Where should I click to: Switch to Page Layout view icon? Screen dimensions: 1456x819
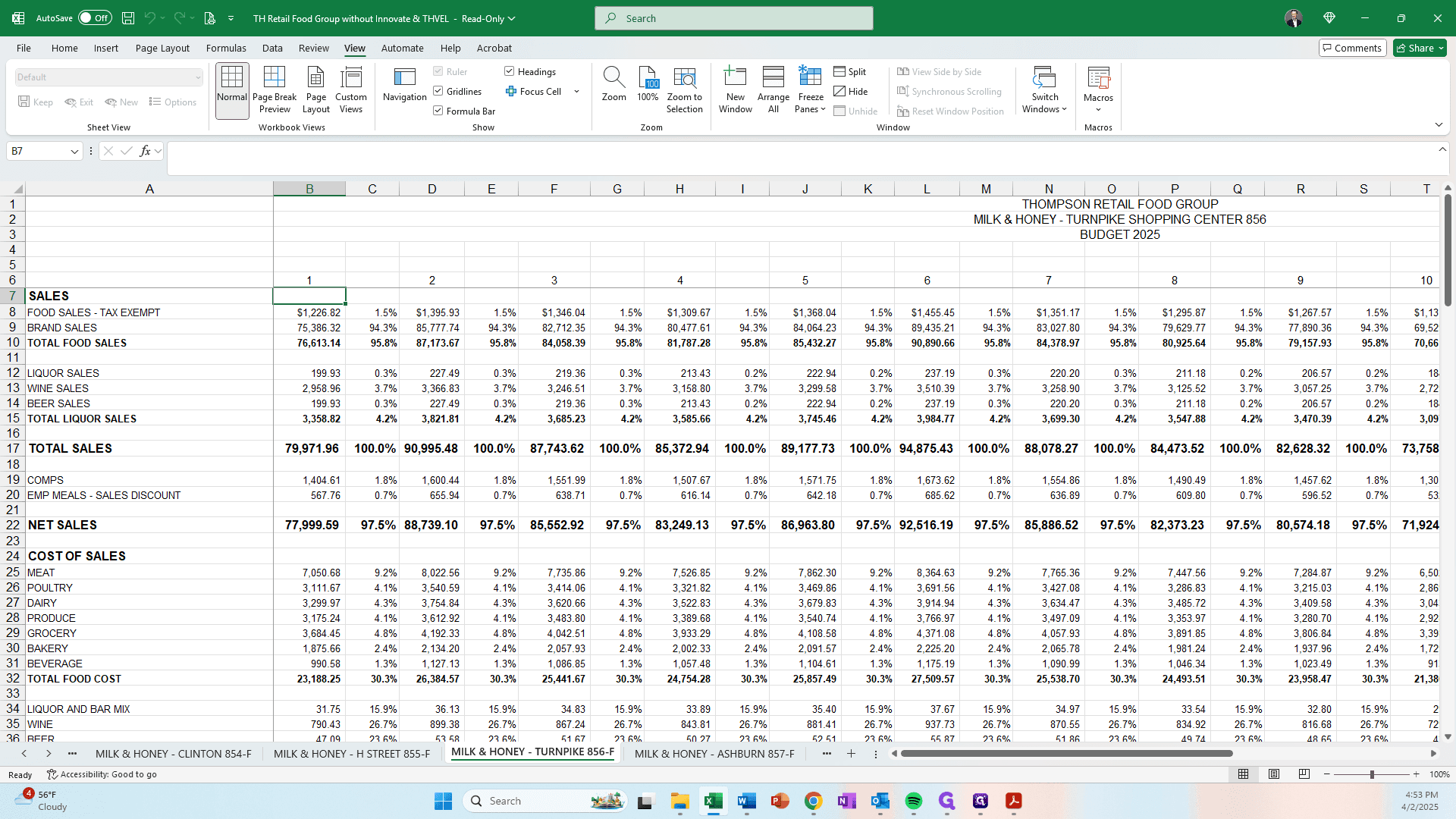click(x=315, y=90)
